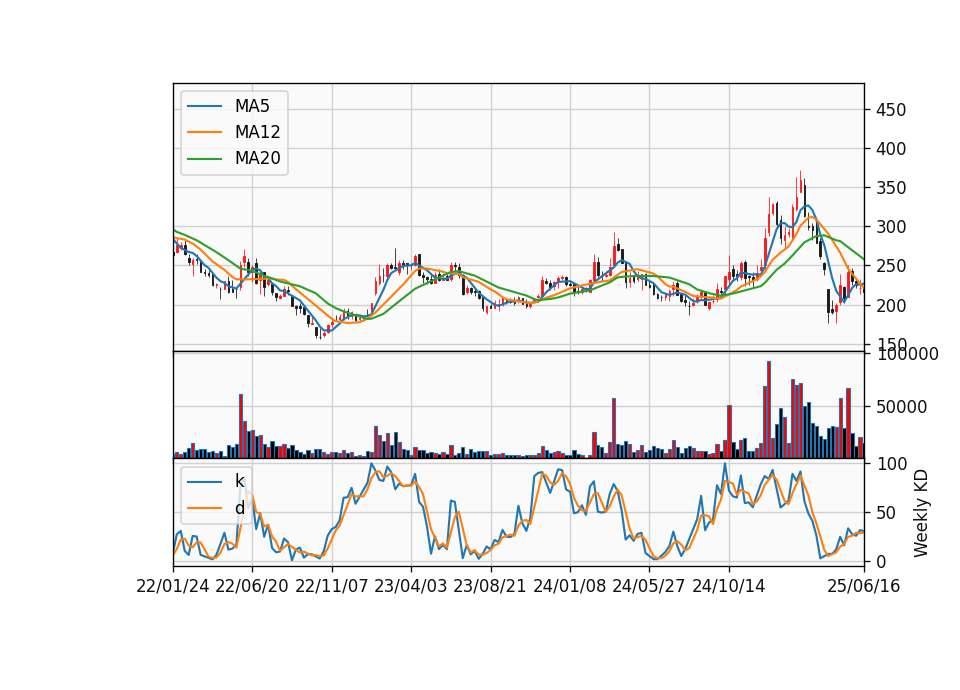Select the 23/04/03 date tick label

pyautogui.click(x=411, y=586)
